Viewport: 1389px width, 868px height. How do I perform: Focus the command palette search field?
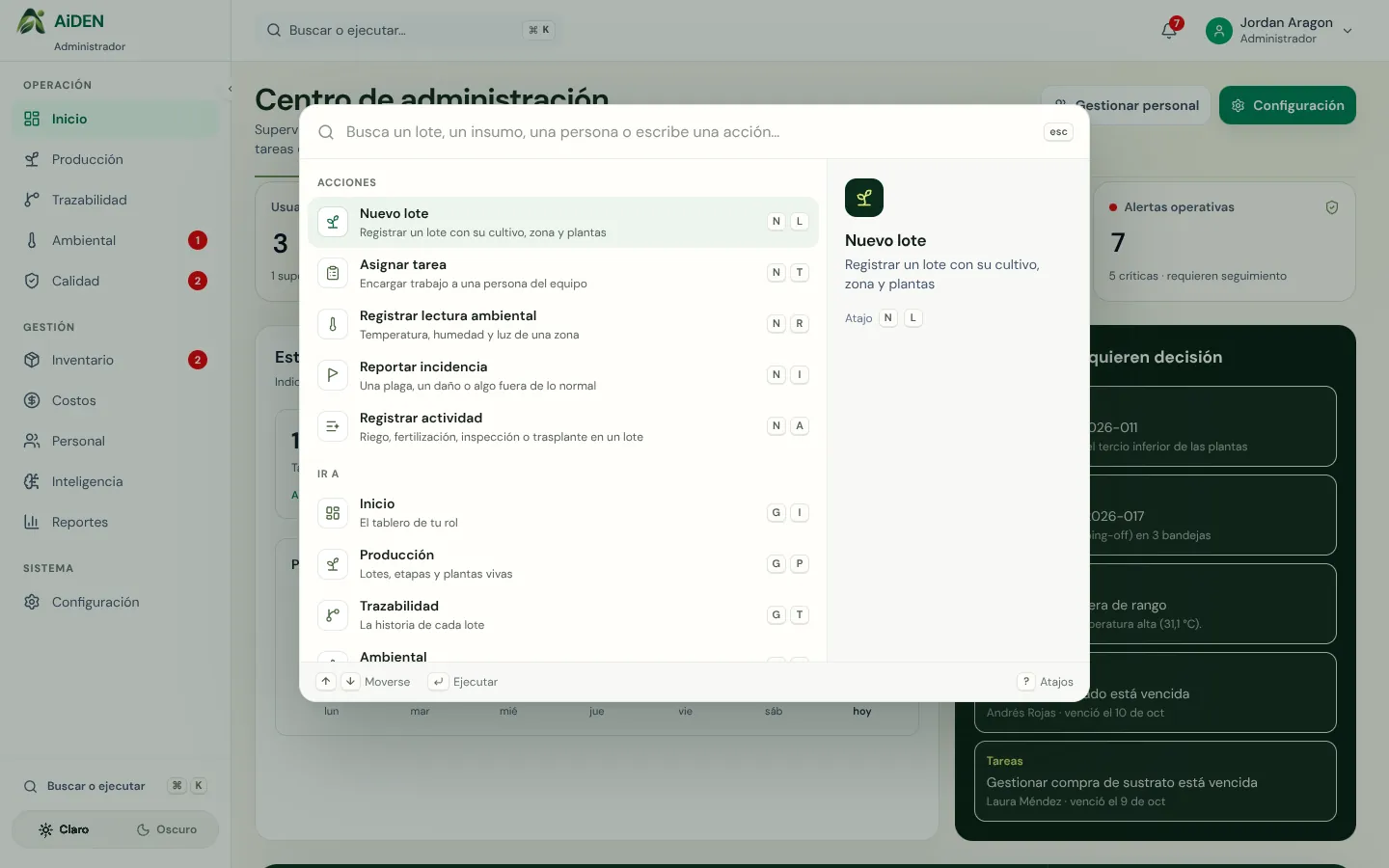pyautogui.click(x=690, y=132)
